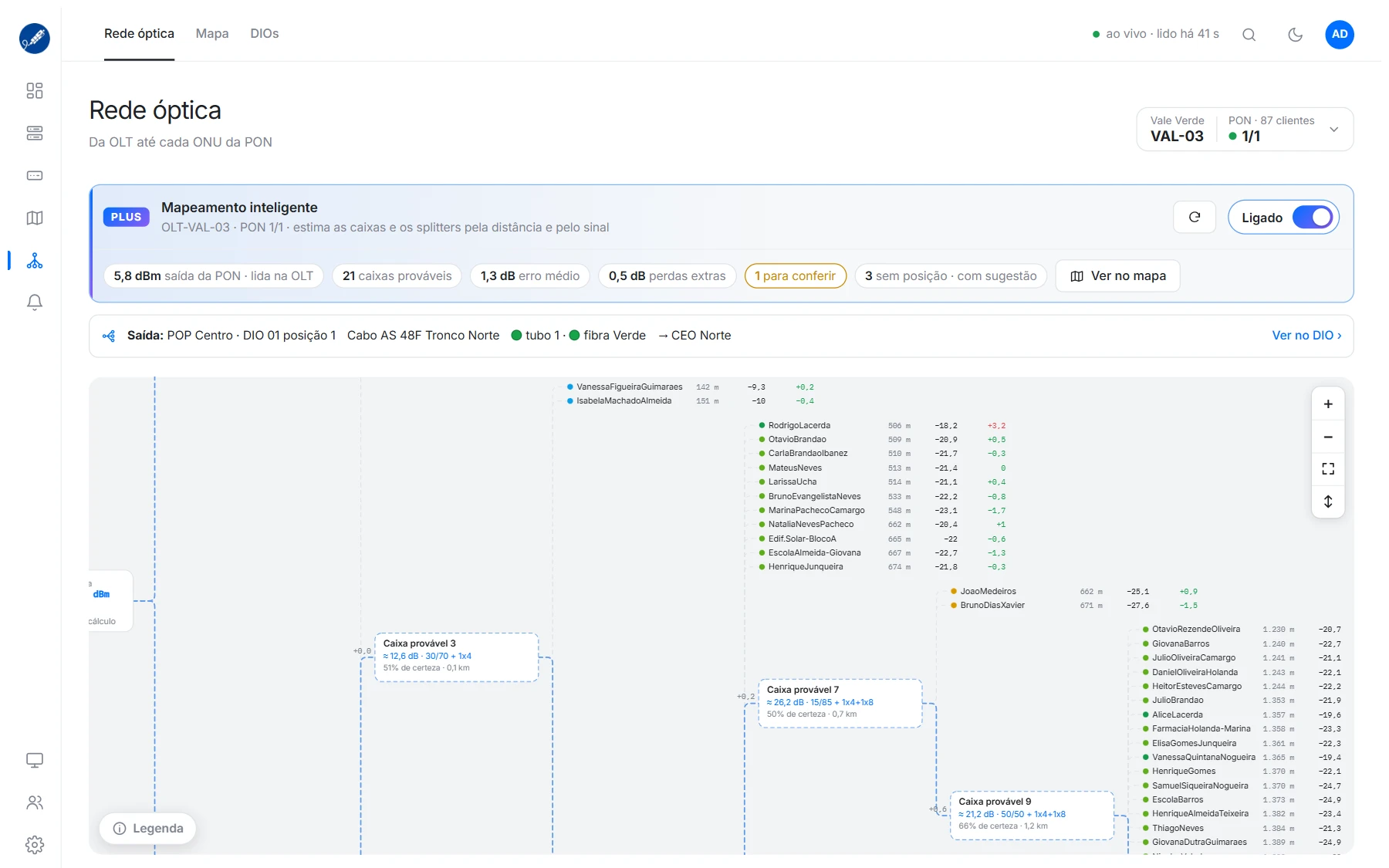Screen dimensions: 1389x868
Task: Open the map icon in sidebar
Action: (x=35, y=218)
